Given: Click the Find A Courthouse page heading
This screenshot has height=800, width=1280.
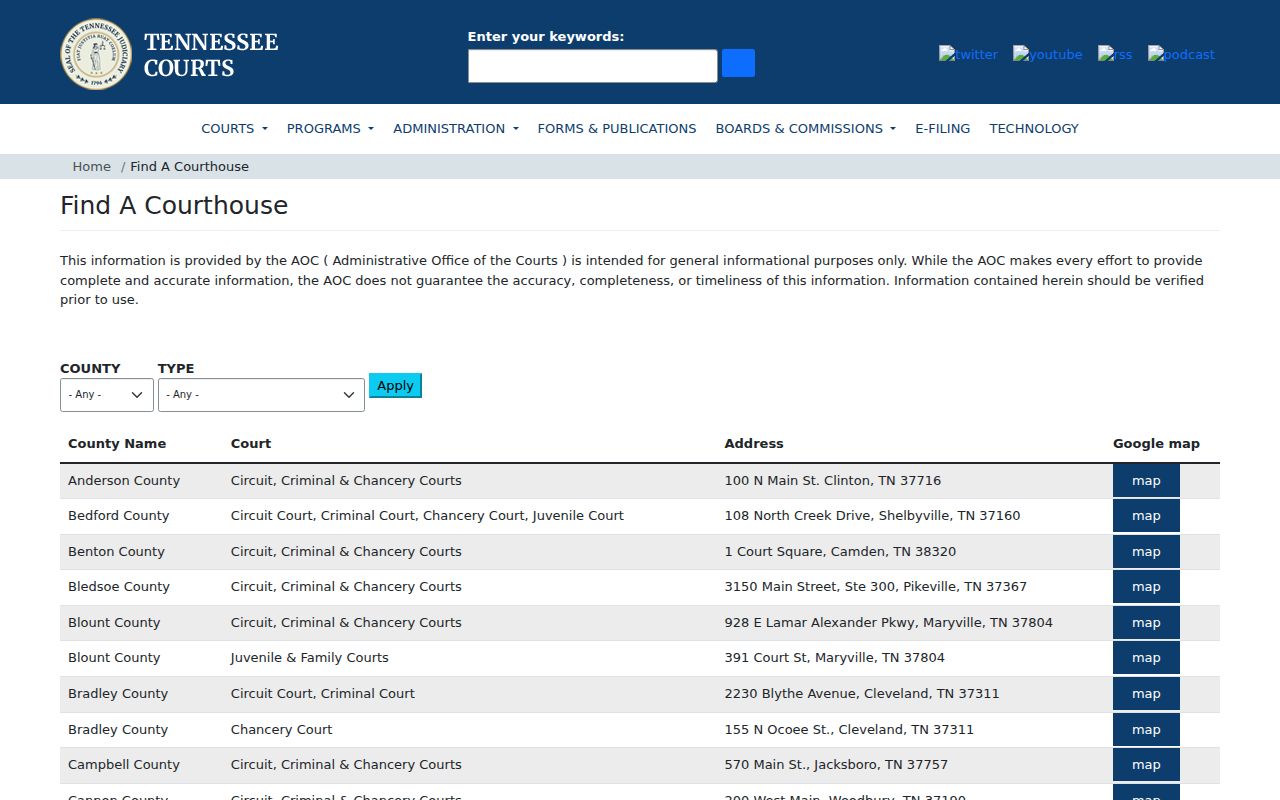Looking at the screenshot, I should coord(174,206).
